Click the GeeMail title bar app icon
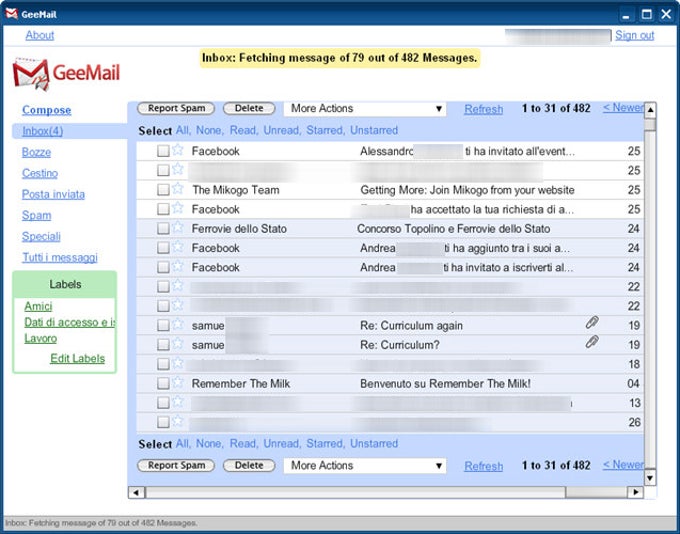Image resolution: width=680 pixels, height=534 pixels. tap(12, 14)
